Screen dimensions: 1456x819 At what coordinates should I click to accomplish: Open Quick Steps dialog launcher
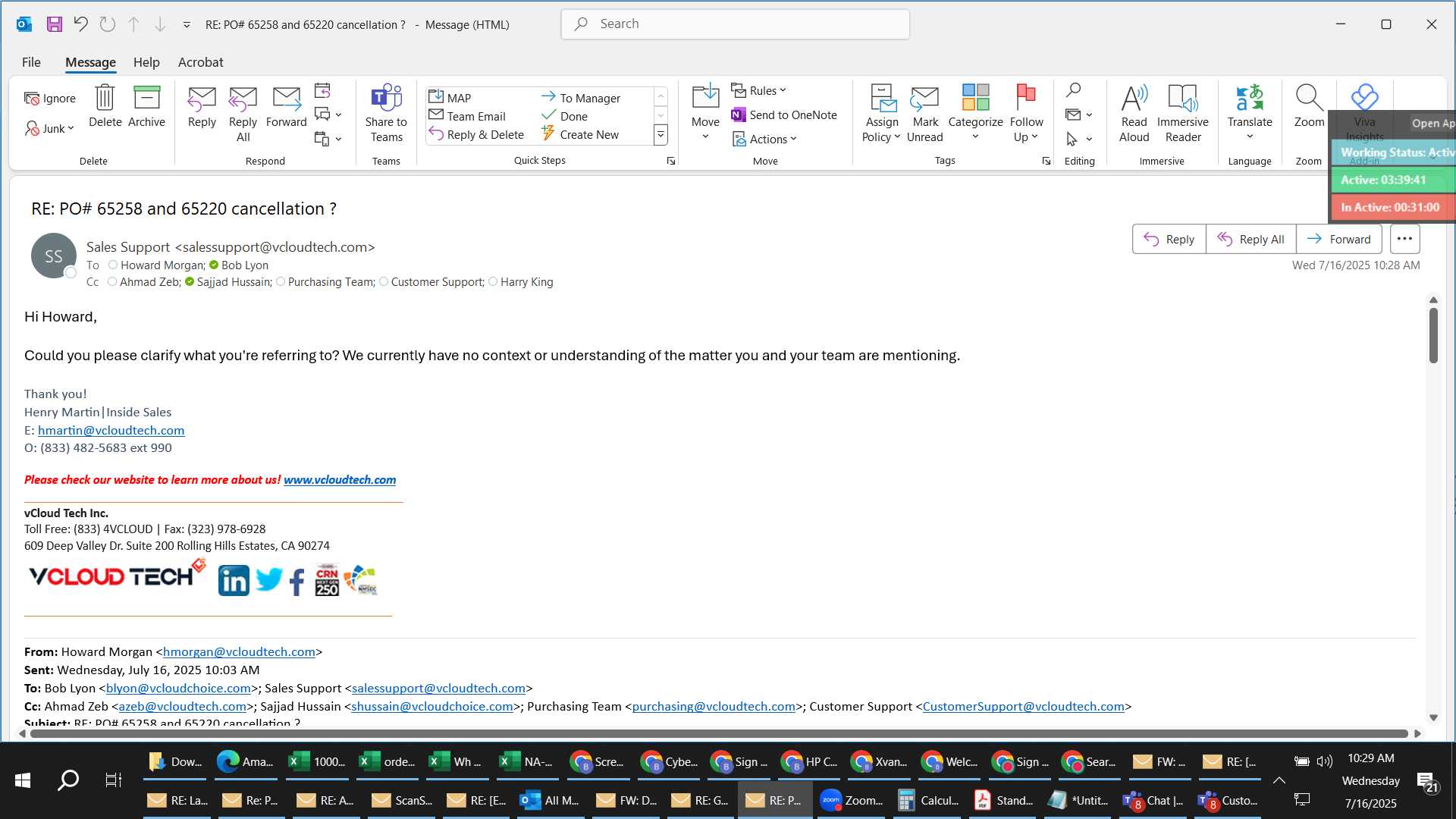click(x=670, y=161)
